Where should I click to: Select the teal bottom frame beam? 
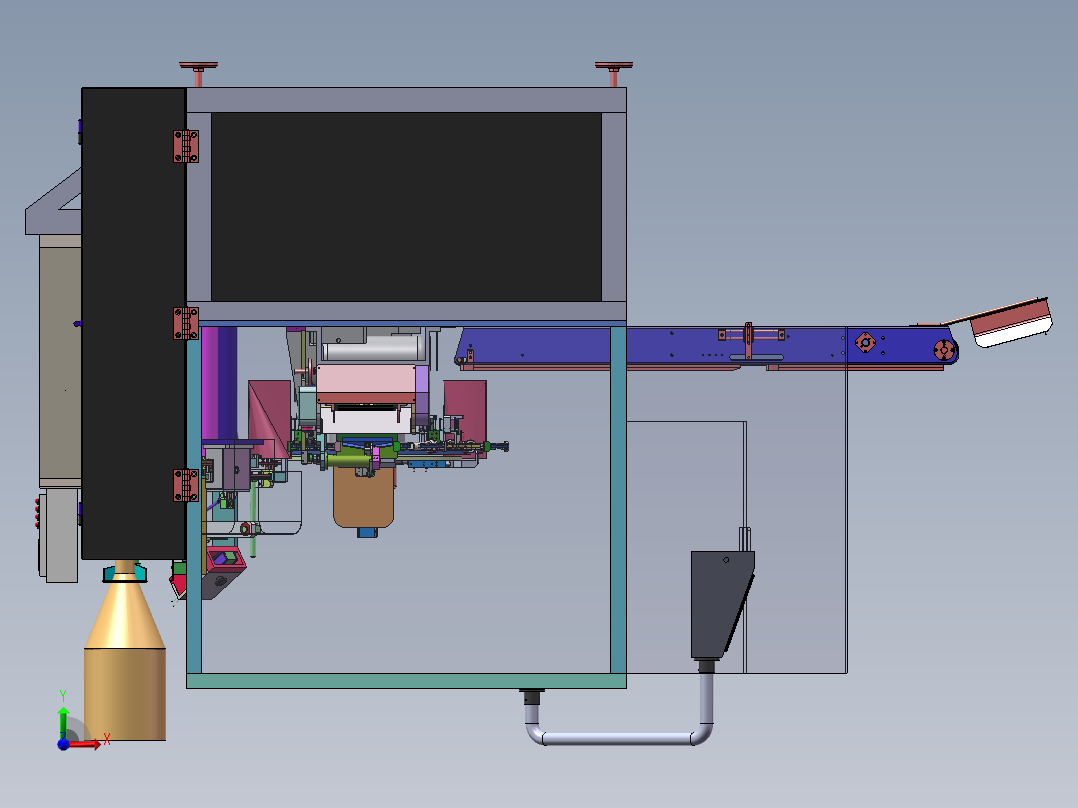(x=406, y=681)
